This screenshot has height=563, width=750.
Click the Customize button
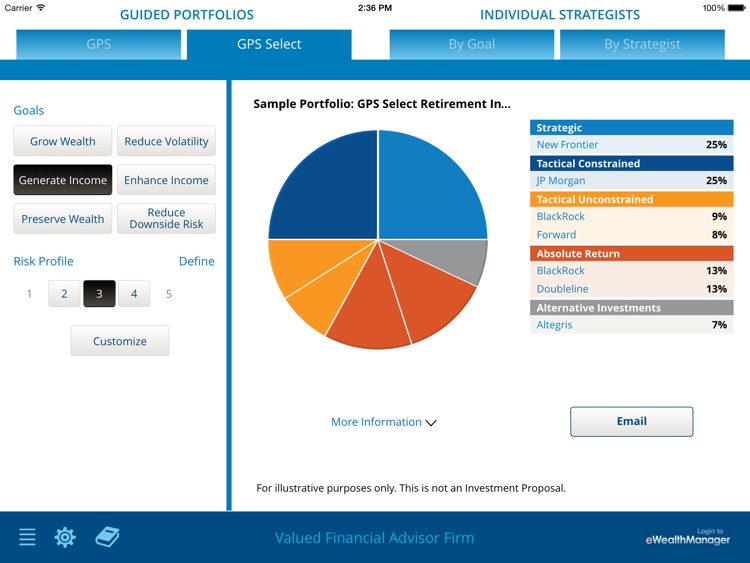click(120, 341)
